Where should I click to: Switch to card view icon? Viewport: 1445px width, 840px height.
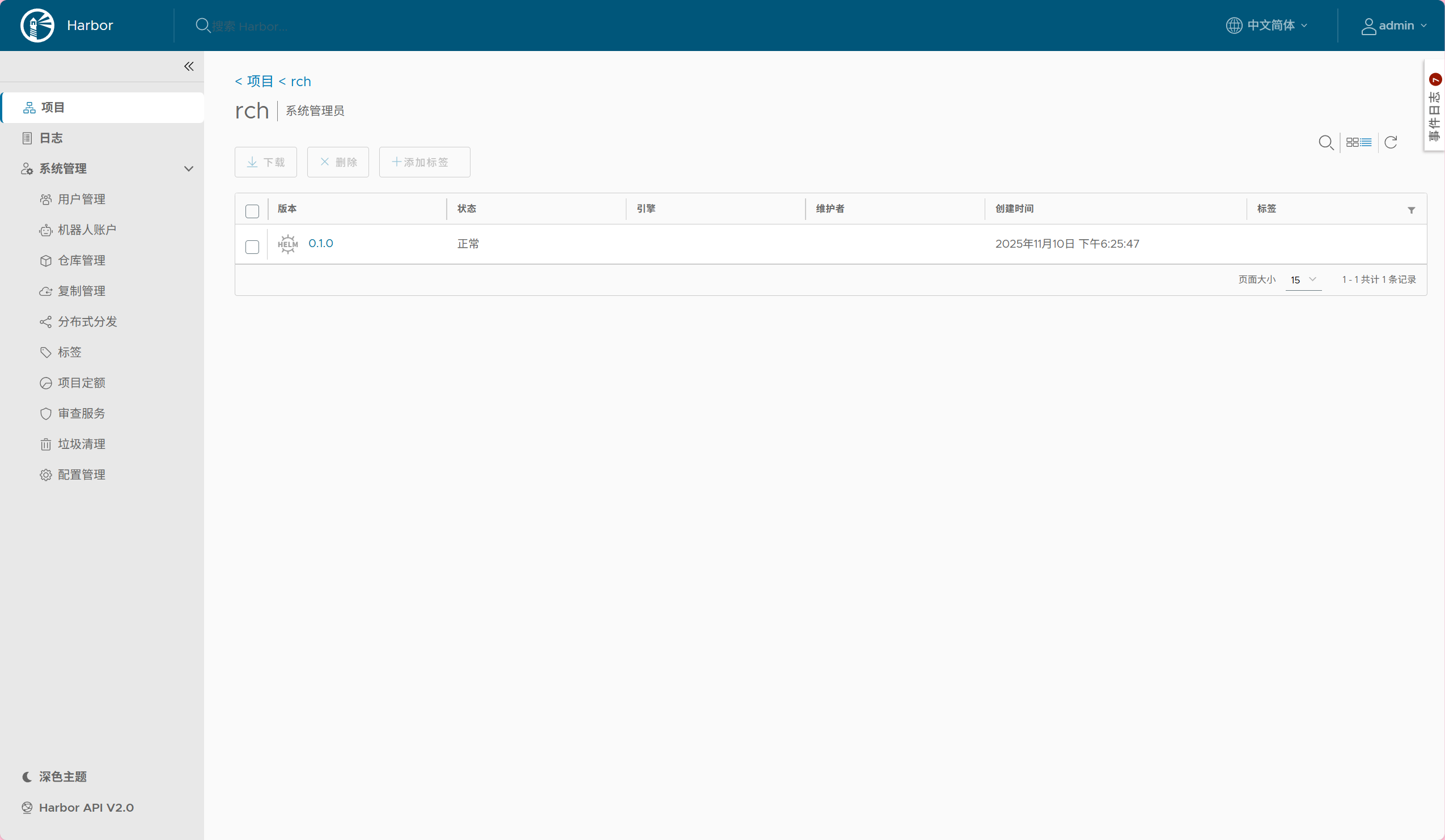(x=1352, y=142)
